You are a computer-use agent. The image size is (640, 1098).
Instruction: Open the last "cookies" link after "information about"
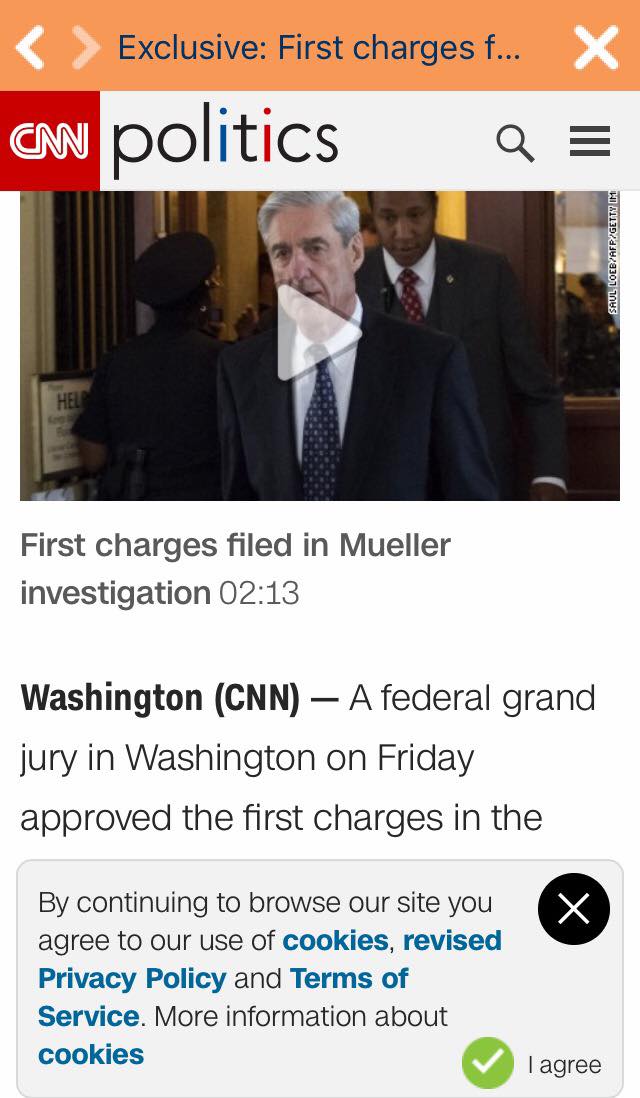[91, 1054]
